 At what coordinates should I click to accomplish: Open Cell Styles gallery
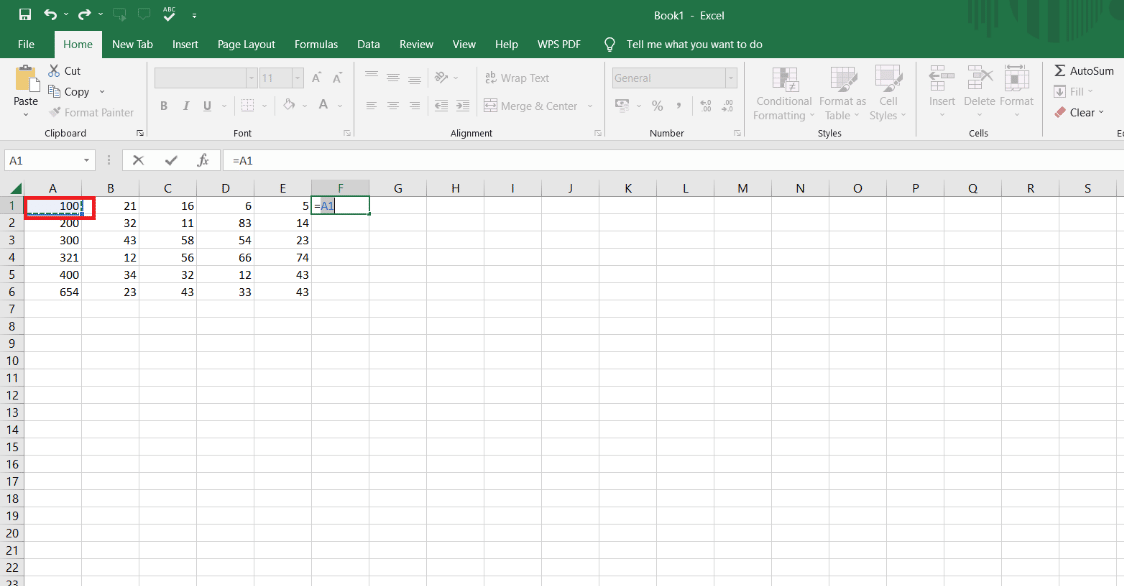[x=888, y=93]
